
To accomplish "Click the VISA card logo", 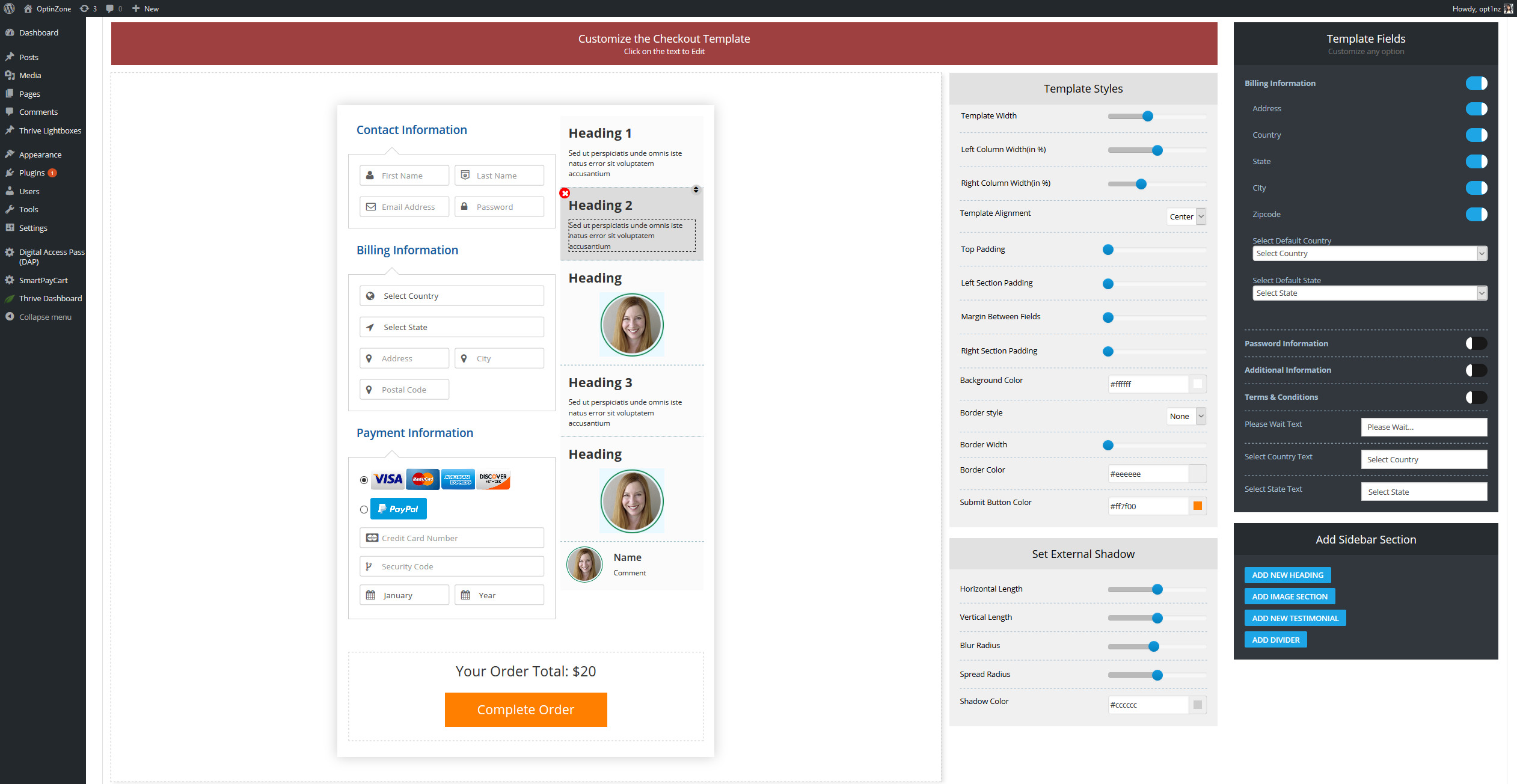I will [388, 479].
